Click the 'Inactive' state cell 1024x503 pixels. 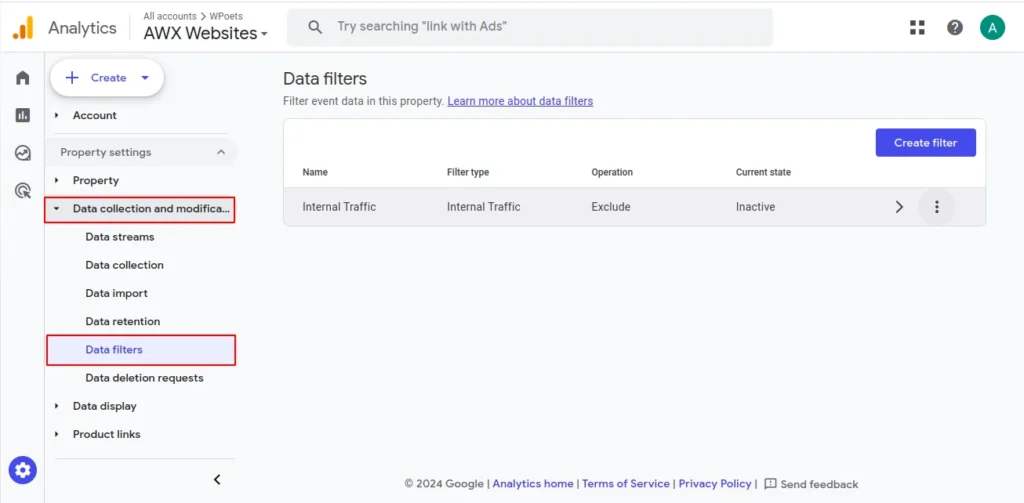pos(755,207)
